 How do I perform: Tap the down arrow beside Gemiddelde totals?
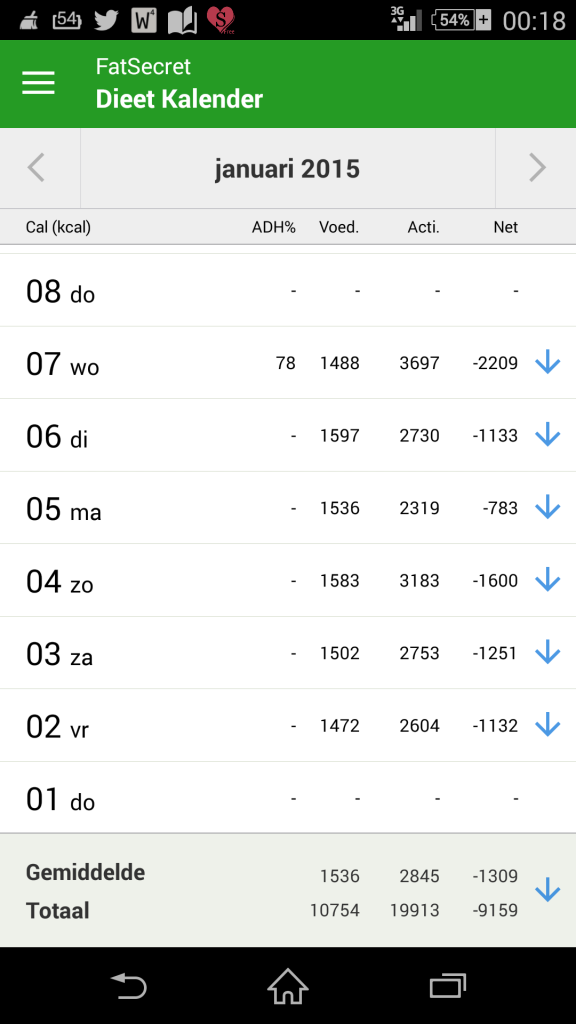547,890
